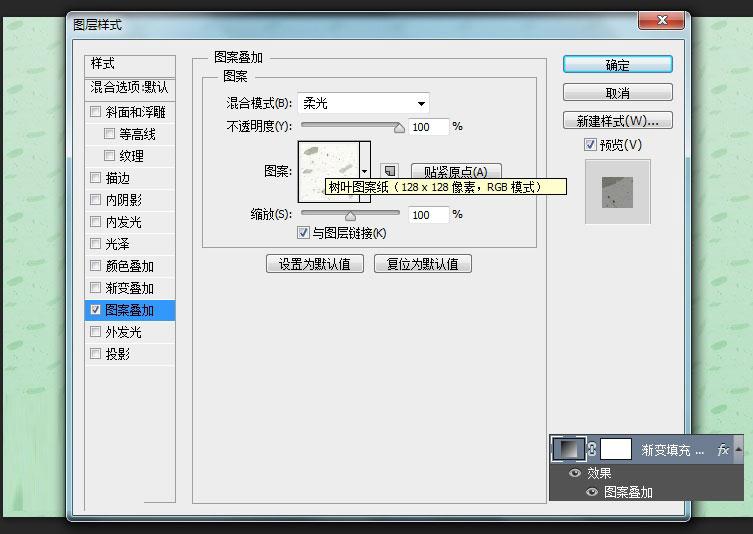Screen dimensions: 753x534
Task: Open the pattern picker dropdown arrow
Action: (x=364, y=171)
